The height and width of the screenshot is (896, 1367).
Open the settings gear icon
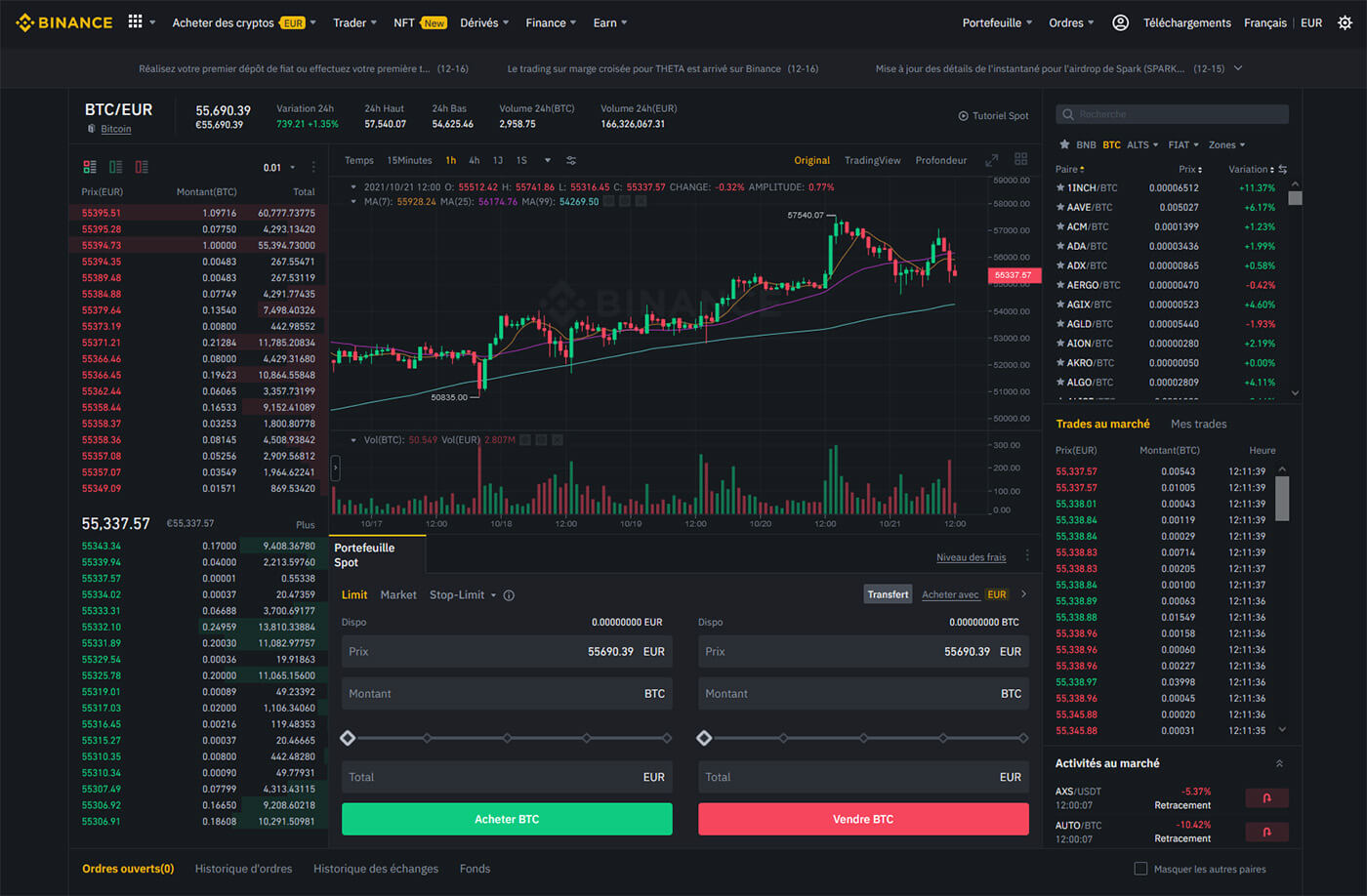point(1345,22)
